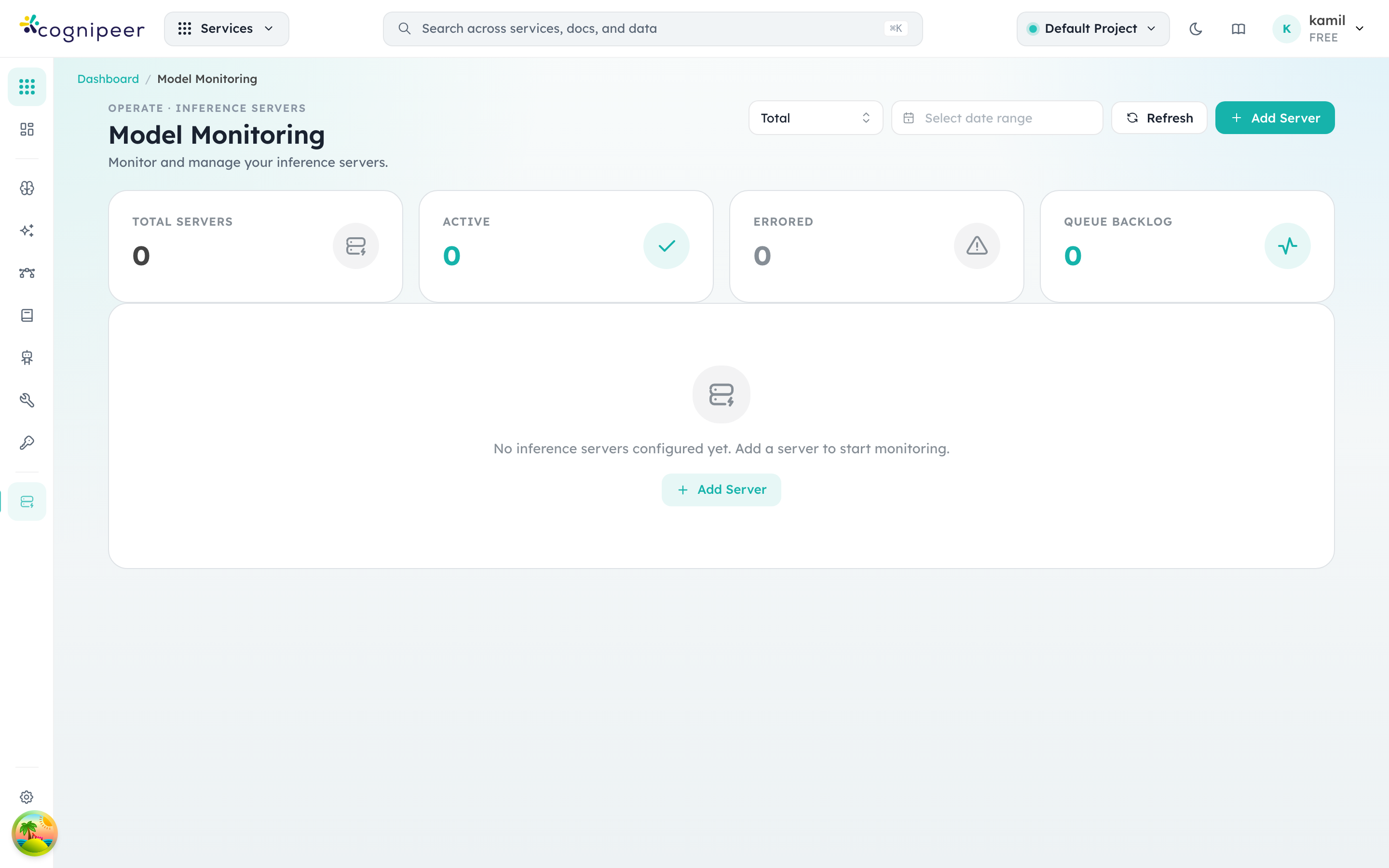Open the sparkles sidebar icon
1389x868 pixels.
click(27, 231)
